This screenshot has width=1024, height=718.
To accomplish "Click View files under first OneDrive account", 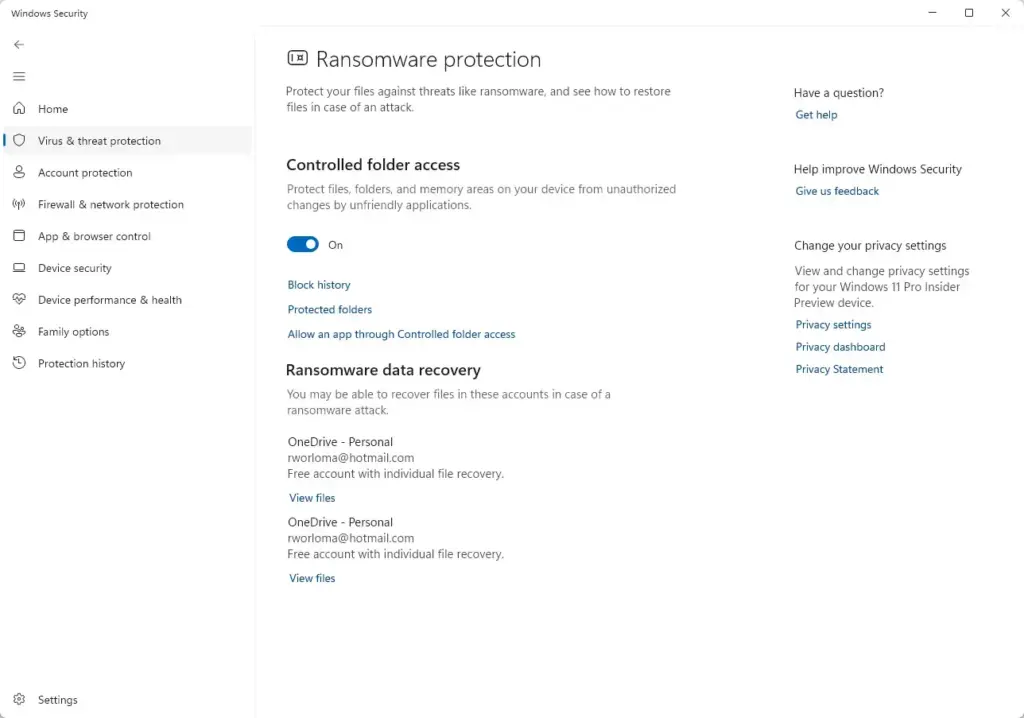I will coord(312,498).
